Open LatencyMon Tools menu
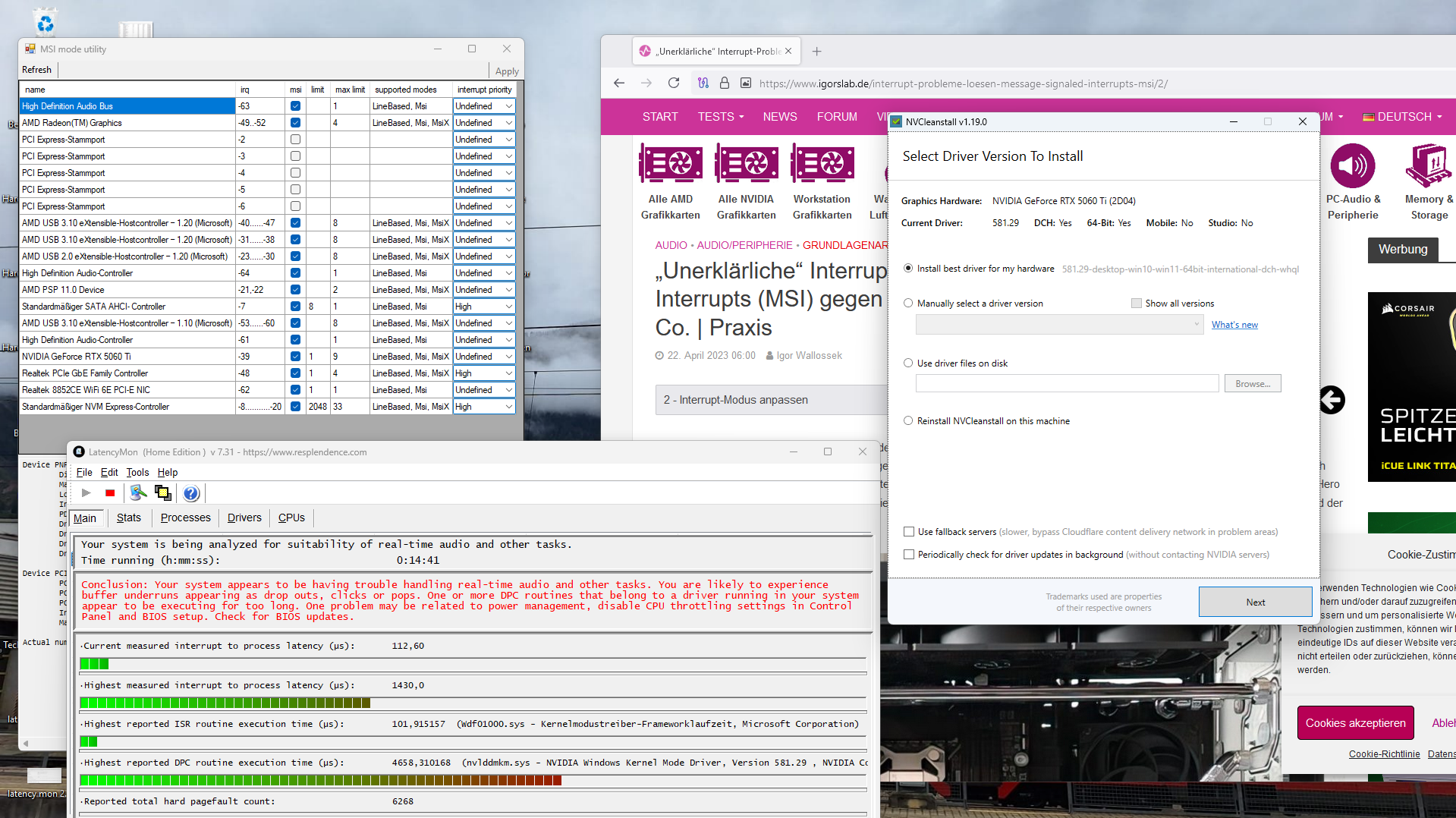The width and height of the screenshot is (1456, 818). click(137, 472)
